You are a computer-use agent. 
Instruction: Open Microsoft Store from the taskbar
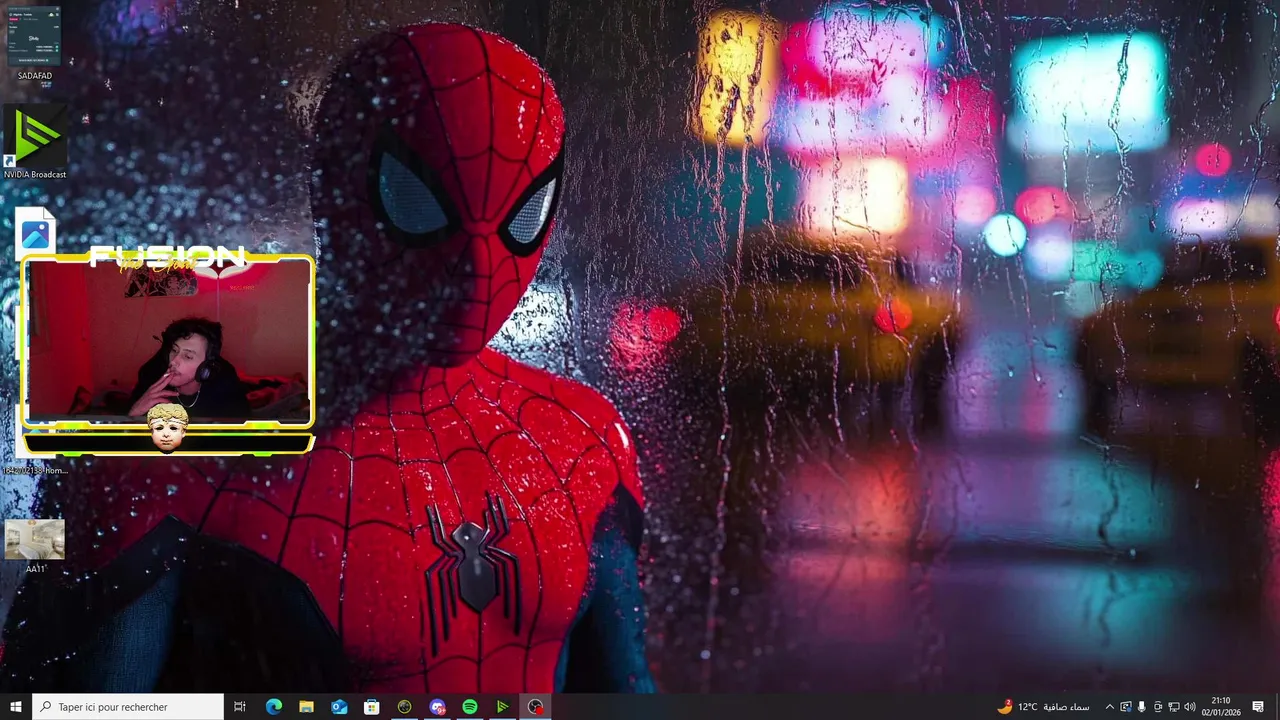[372, 707]
